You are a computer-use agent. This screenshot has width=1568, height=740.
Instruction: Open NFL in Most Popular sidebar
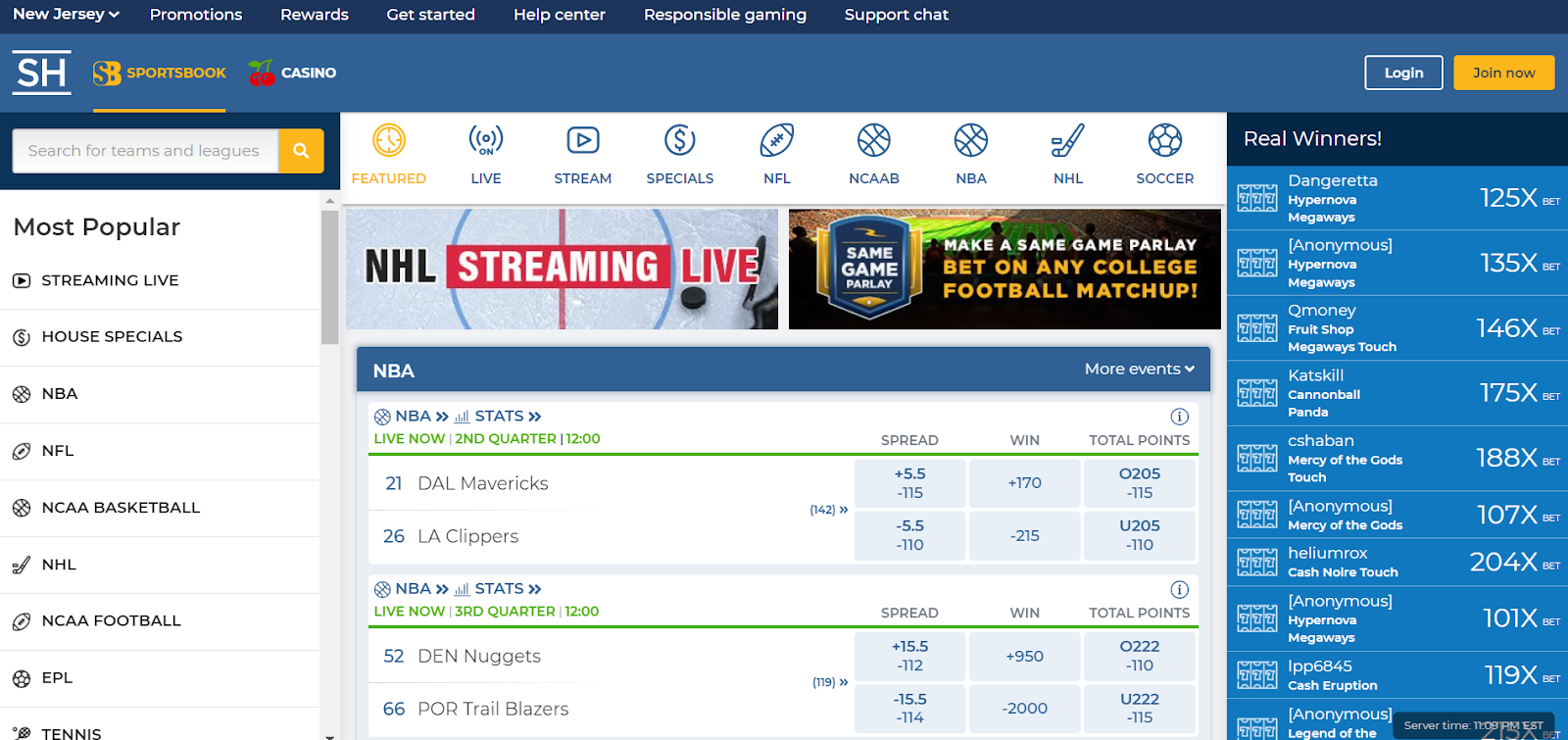(160, 451)
